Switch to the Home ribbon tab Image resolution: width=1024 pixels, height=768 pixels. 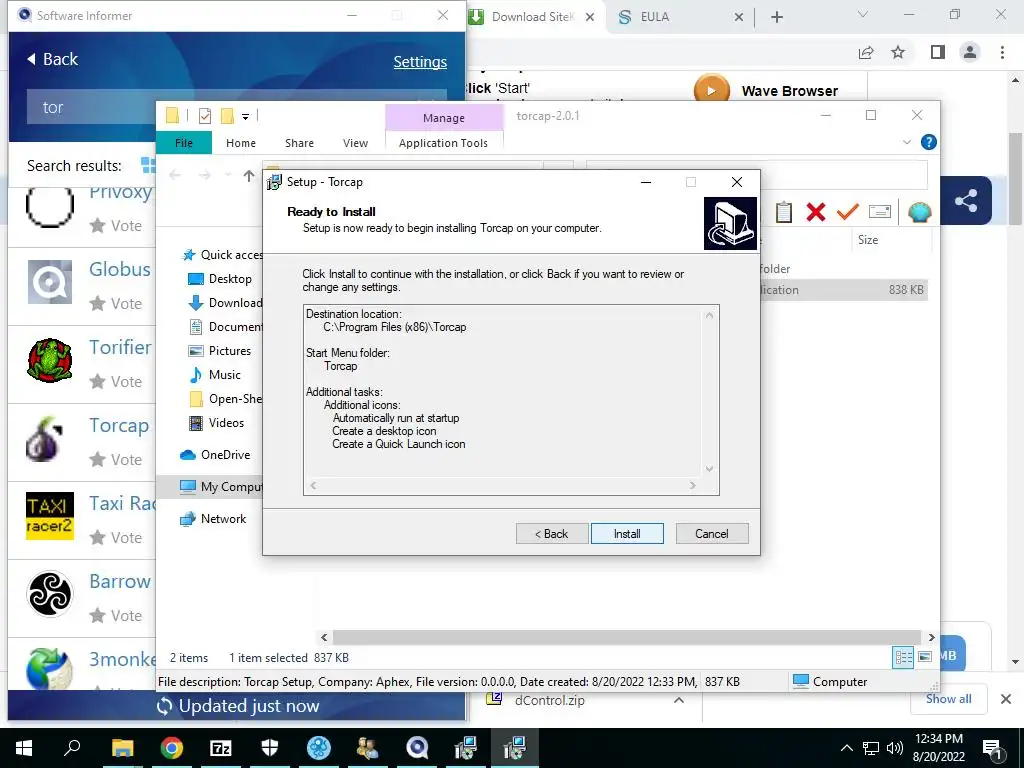click(x=241, y=143)
